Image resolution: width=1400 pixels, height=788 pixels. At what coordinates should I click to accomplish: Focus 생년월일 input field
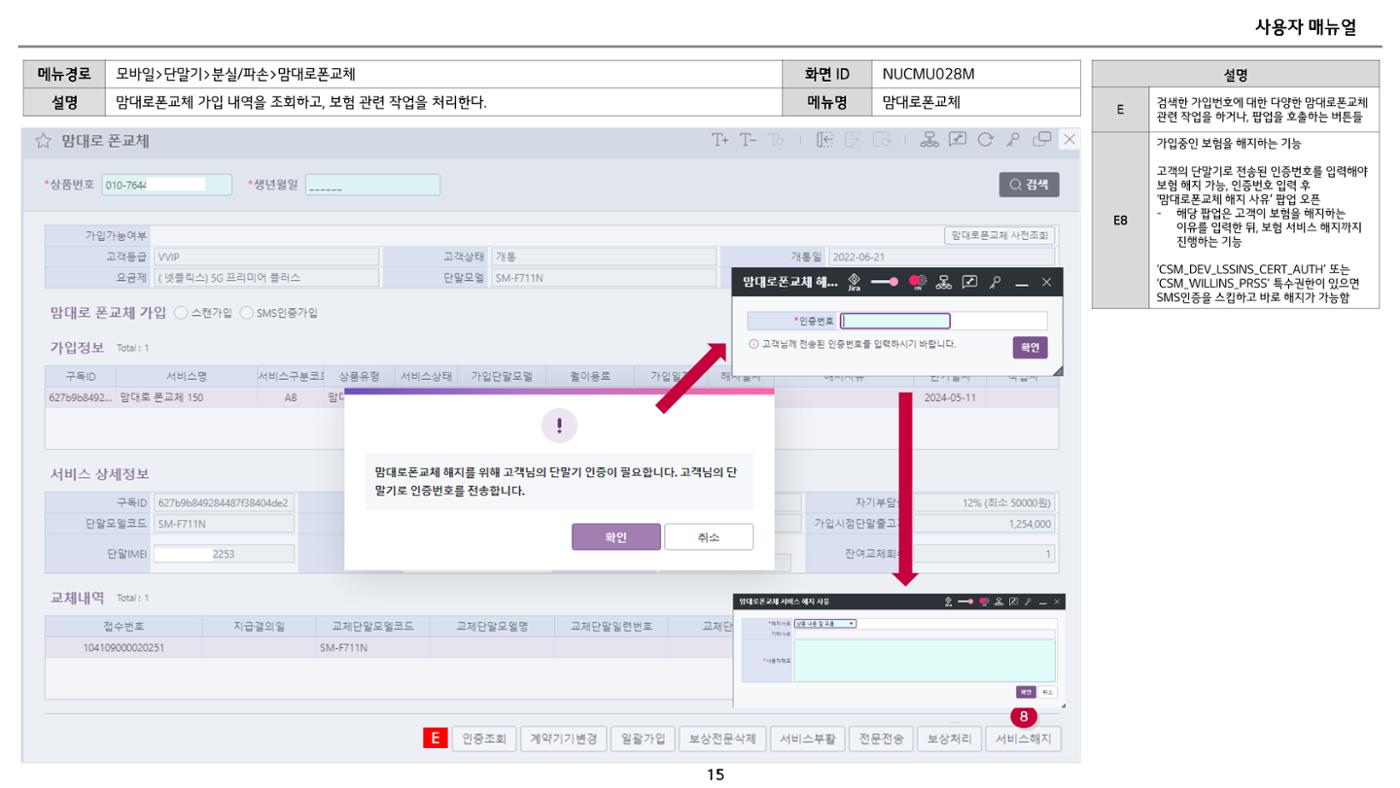(372, 185)
